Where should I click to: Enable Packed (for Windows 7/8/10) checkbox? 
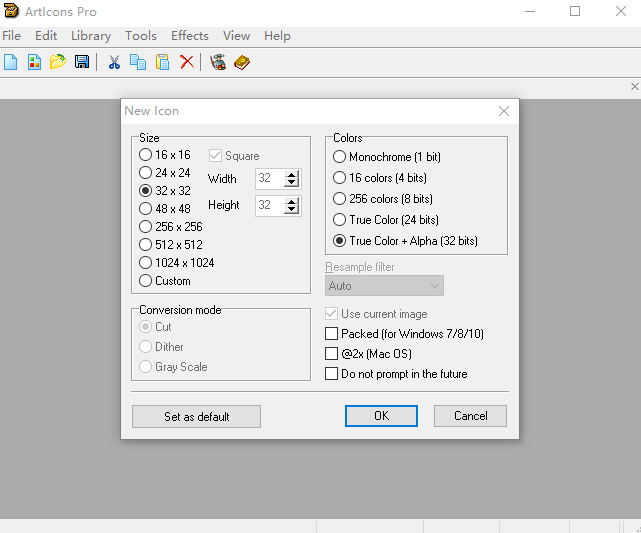coord(332,334)
